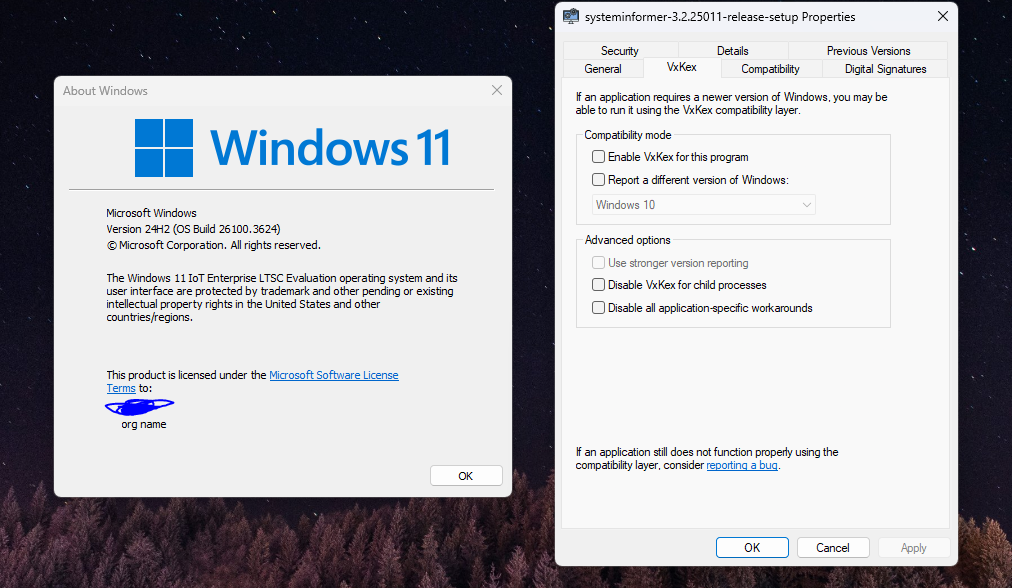The height and width of the screenshot is (588, 1012).
Task: Switch to the Security tab
Action: (620, 50)
